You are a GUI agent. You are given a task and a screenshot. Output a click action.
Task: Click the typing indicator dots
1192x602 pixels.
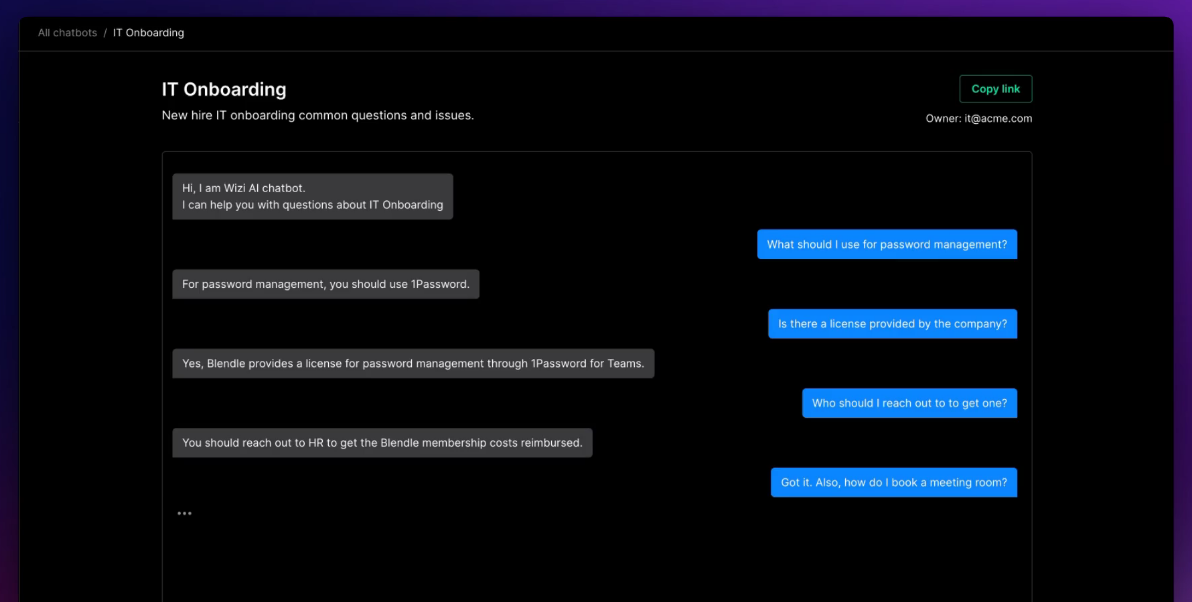(184, 513)
